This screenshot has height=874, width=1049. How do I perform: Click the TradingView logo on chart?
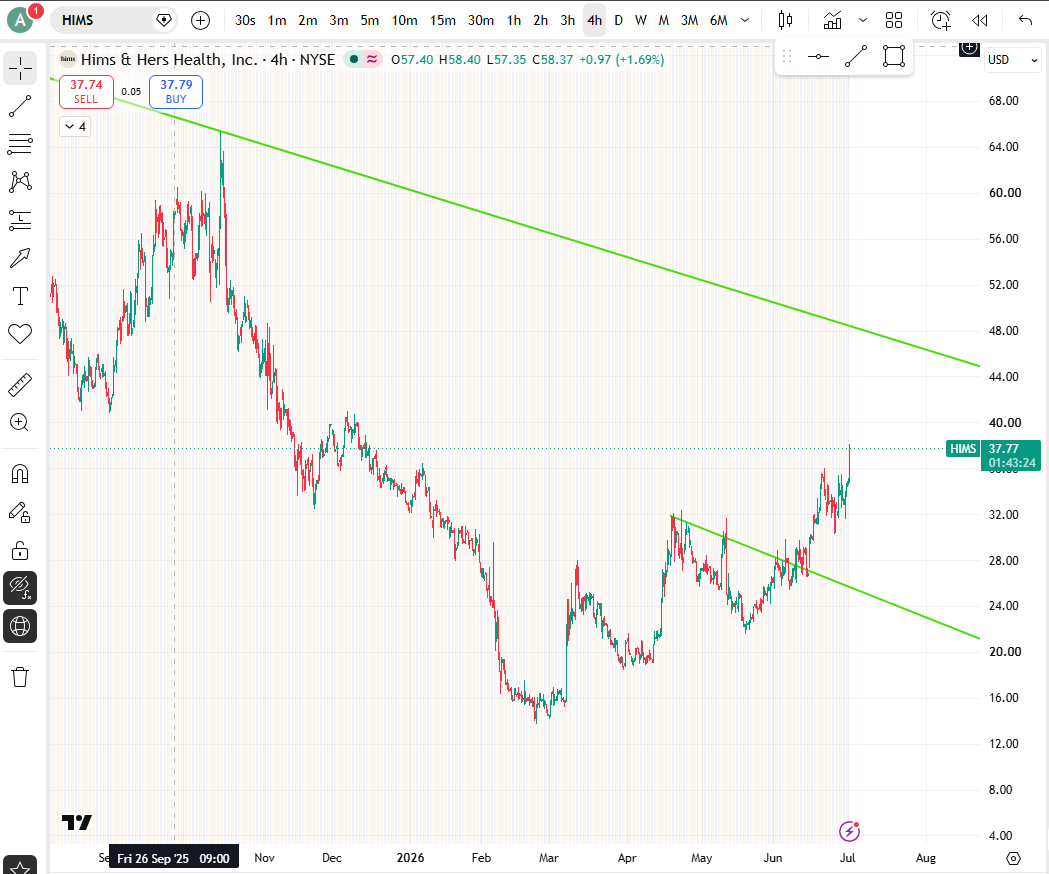76,822
